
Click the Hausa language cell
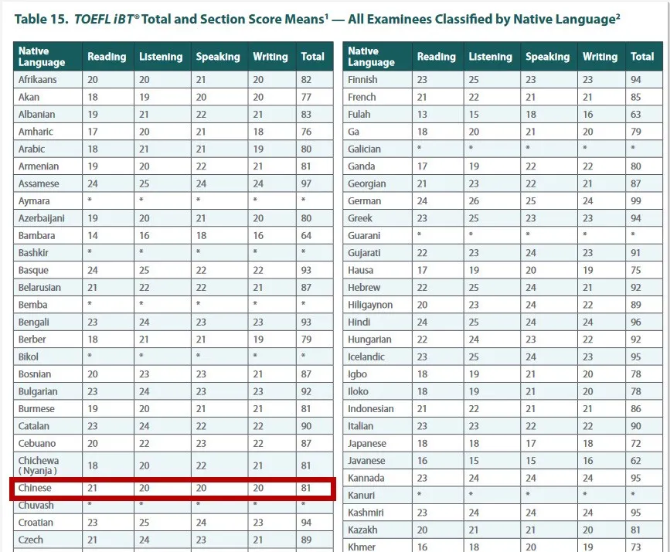click(378, 270)
